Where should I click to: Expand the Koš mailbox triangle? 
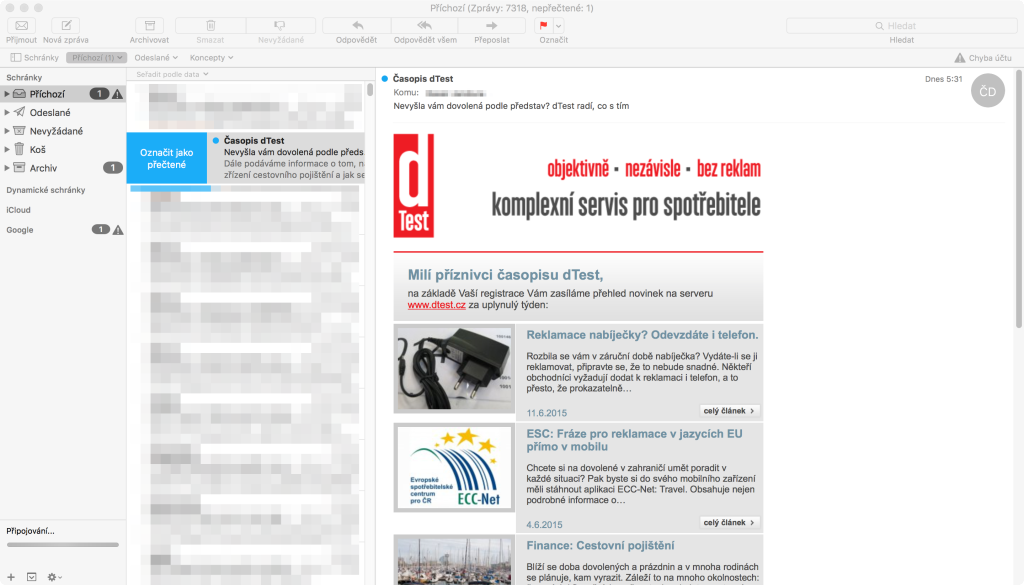[x=7, y=150]
